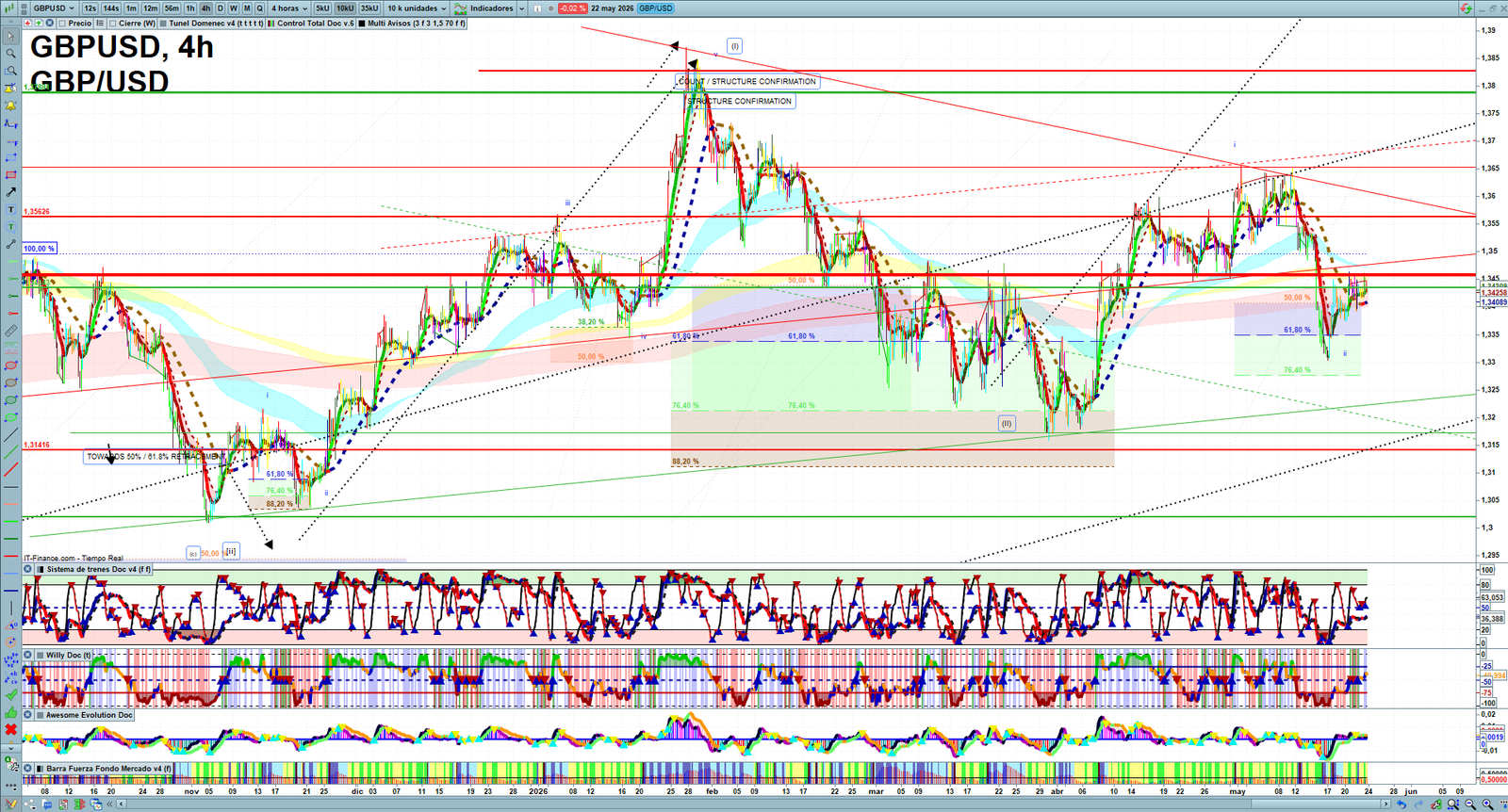The height and width of the screenshot is (812, 1508).
Task: Click the list icon next to Precio
Action: [100, 23]
